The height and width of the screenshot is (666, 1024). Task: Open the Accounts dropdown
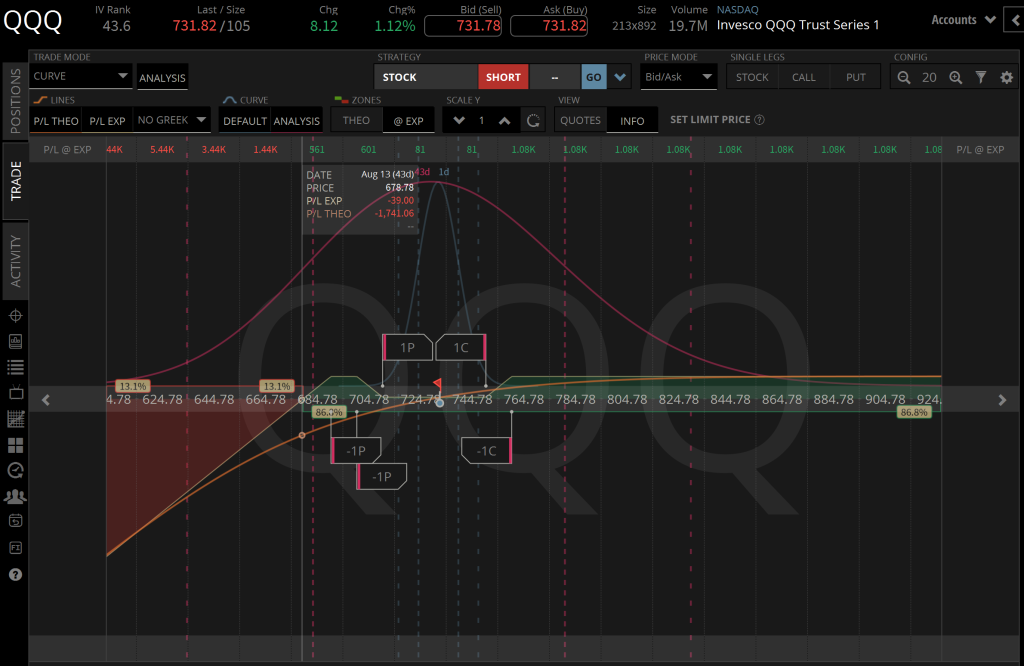coord(963,20)
